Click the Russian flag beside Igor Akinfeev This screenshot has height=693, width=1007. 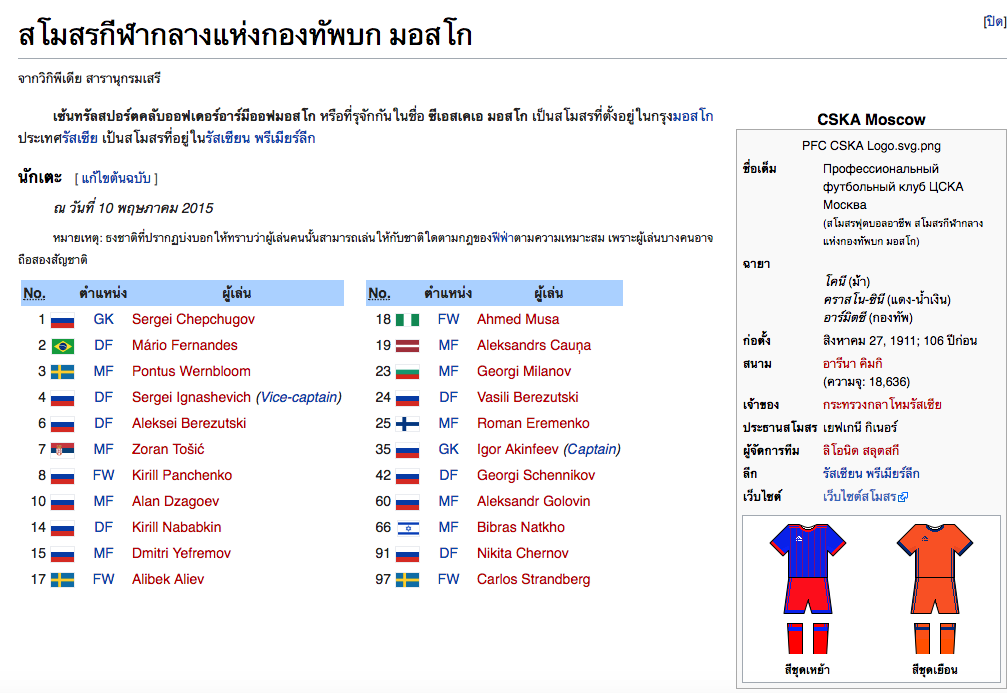coord(407,450)
